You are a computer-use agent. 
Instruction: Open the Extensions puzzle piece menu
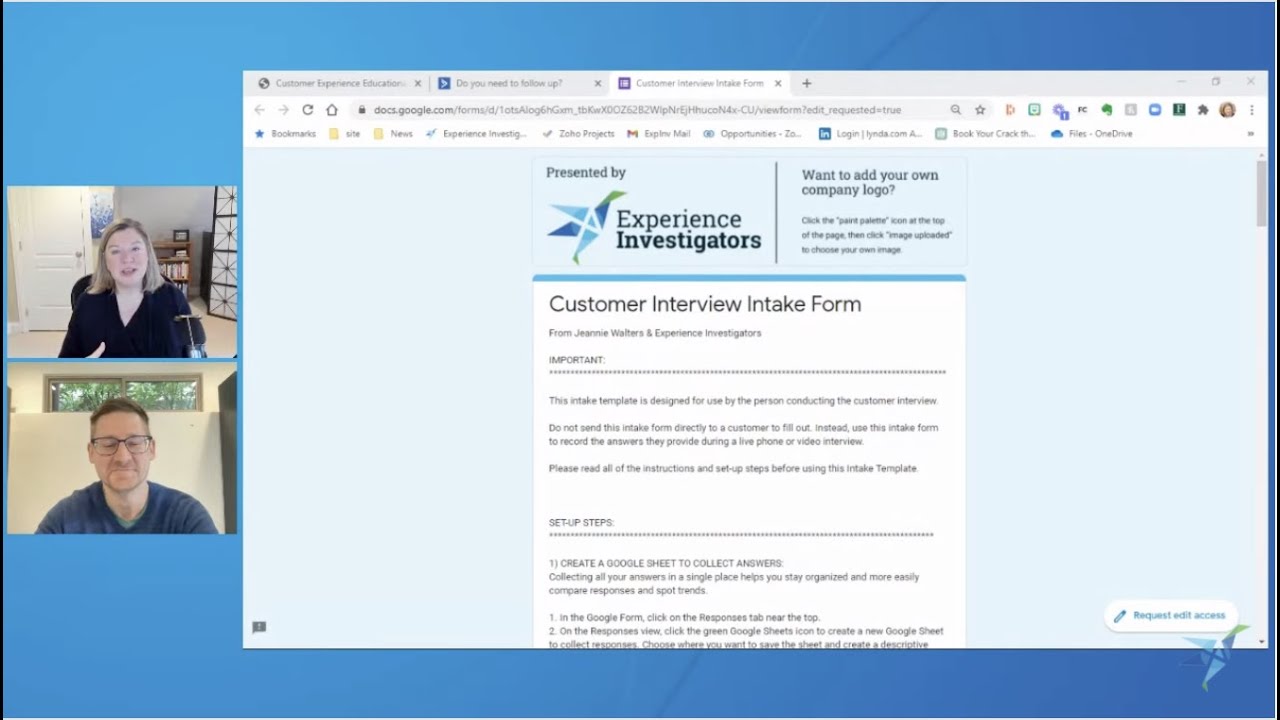(1203, 110)
